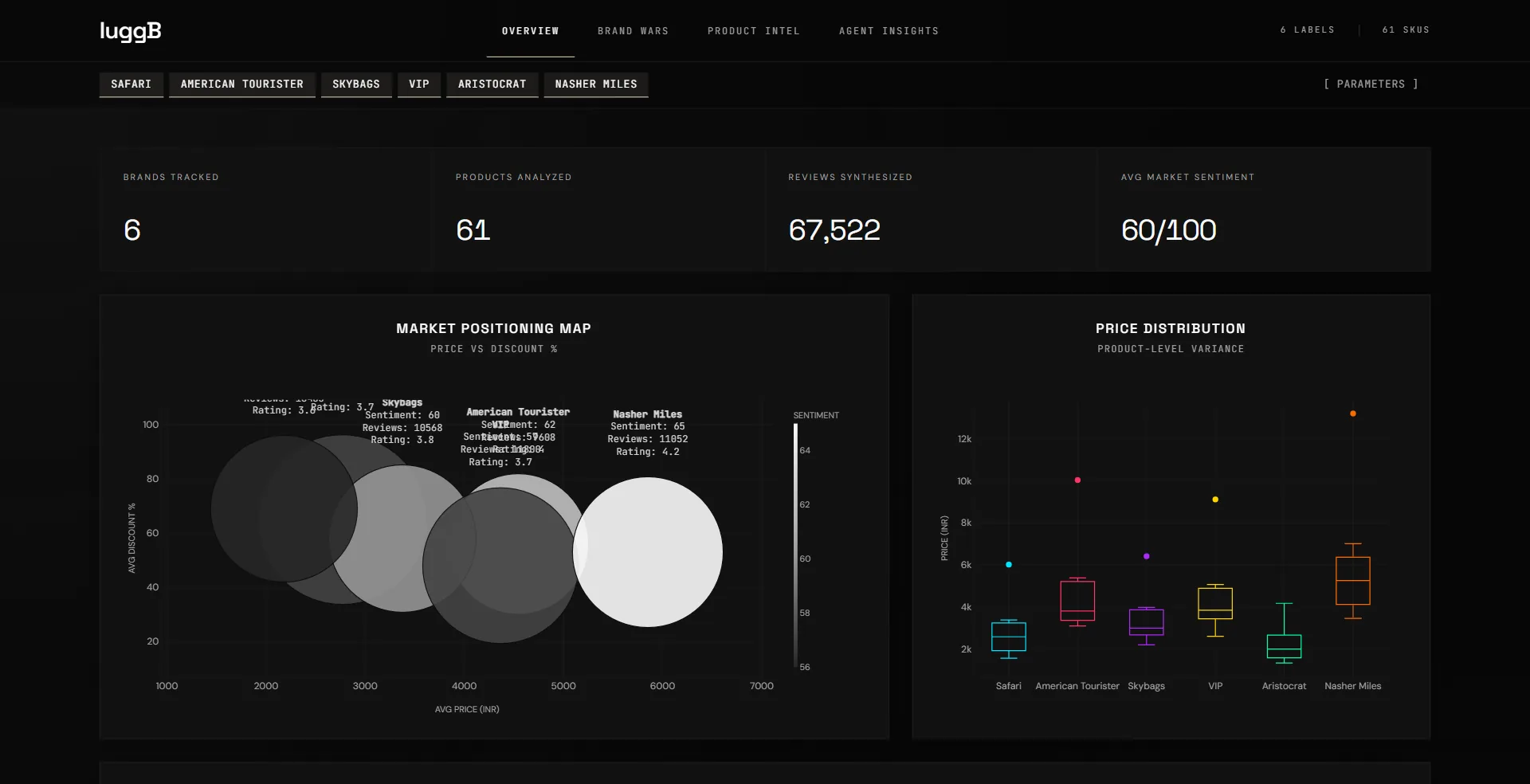Click the "PRODUCT-LEVEL VARIANCE" subtitle

(x=1171, y=349)
